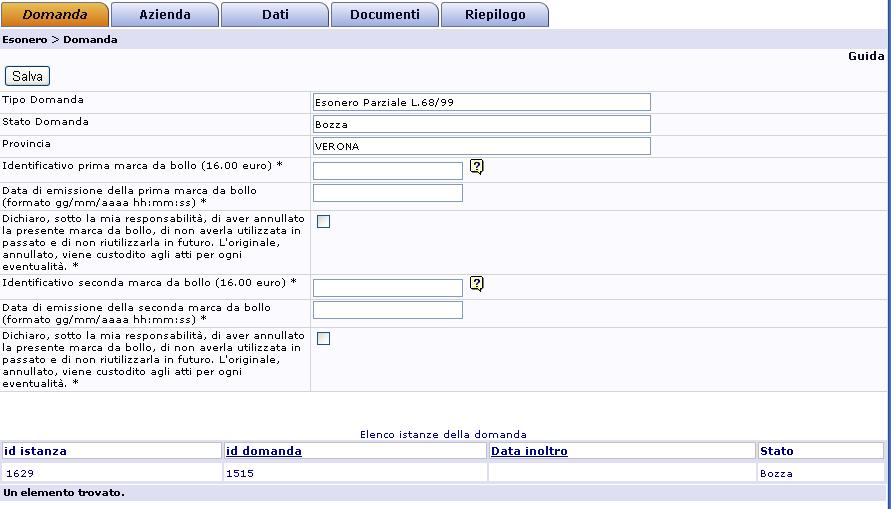Focus the first marca da bollo emission date field

tap(387, 193)
